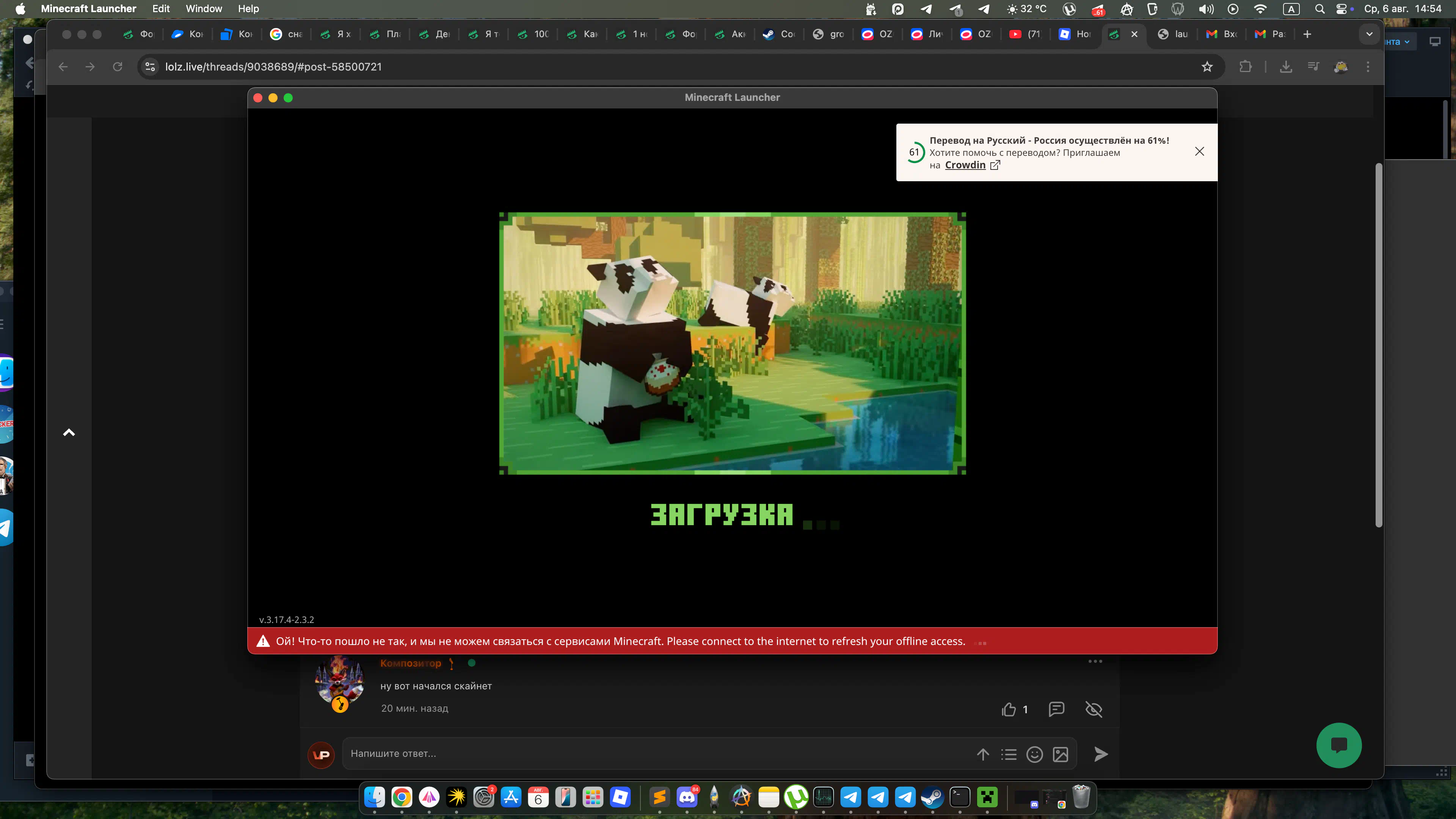
Task: Bookmark this page with the star icon
Action: coord(1207,67)
